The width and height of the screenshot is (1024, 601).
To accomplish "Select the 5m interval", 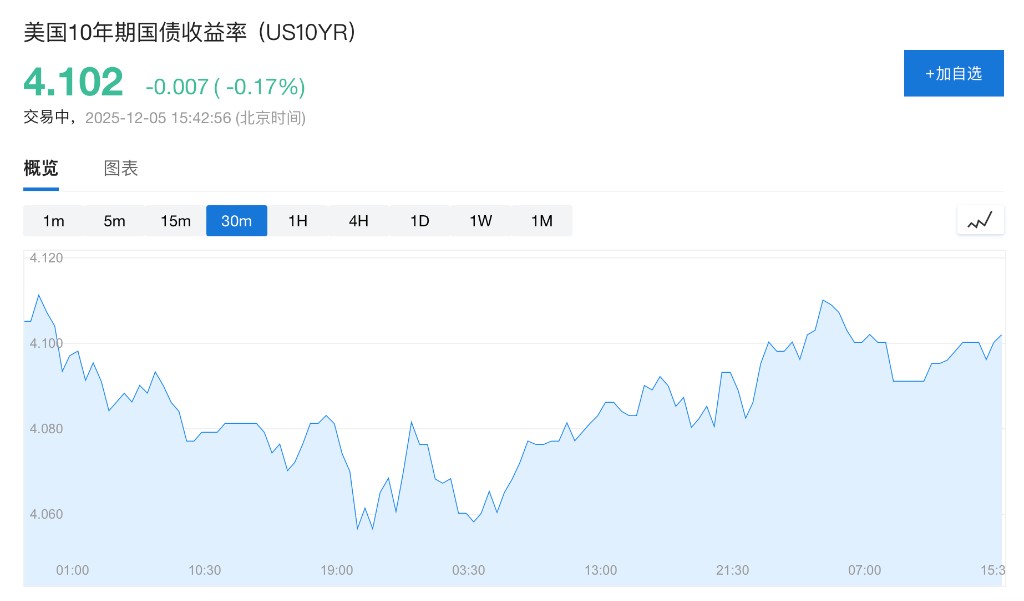I will pyautogui.click(x=115, y=221).
